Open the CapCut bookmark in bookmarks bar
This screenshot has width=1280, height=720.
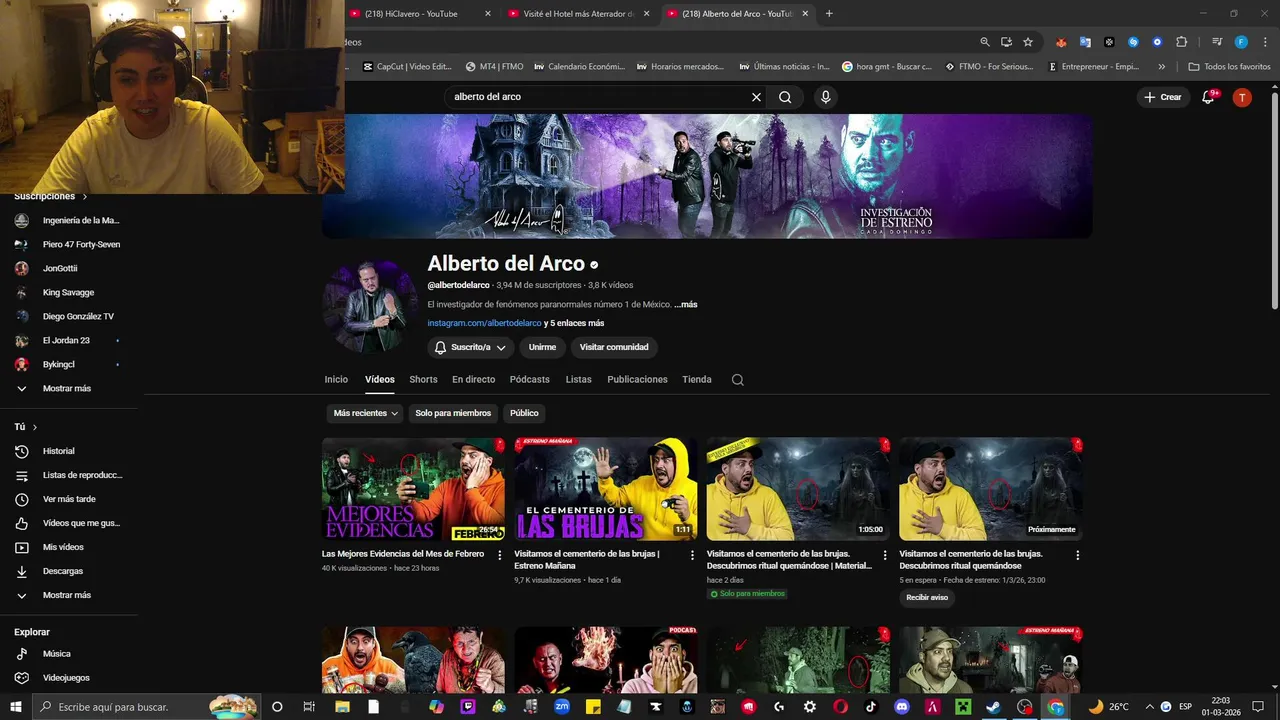pos(406,67)
